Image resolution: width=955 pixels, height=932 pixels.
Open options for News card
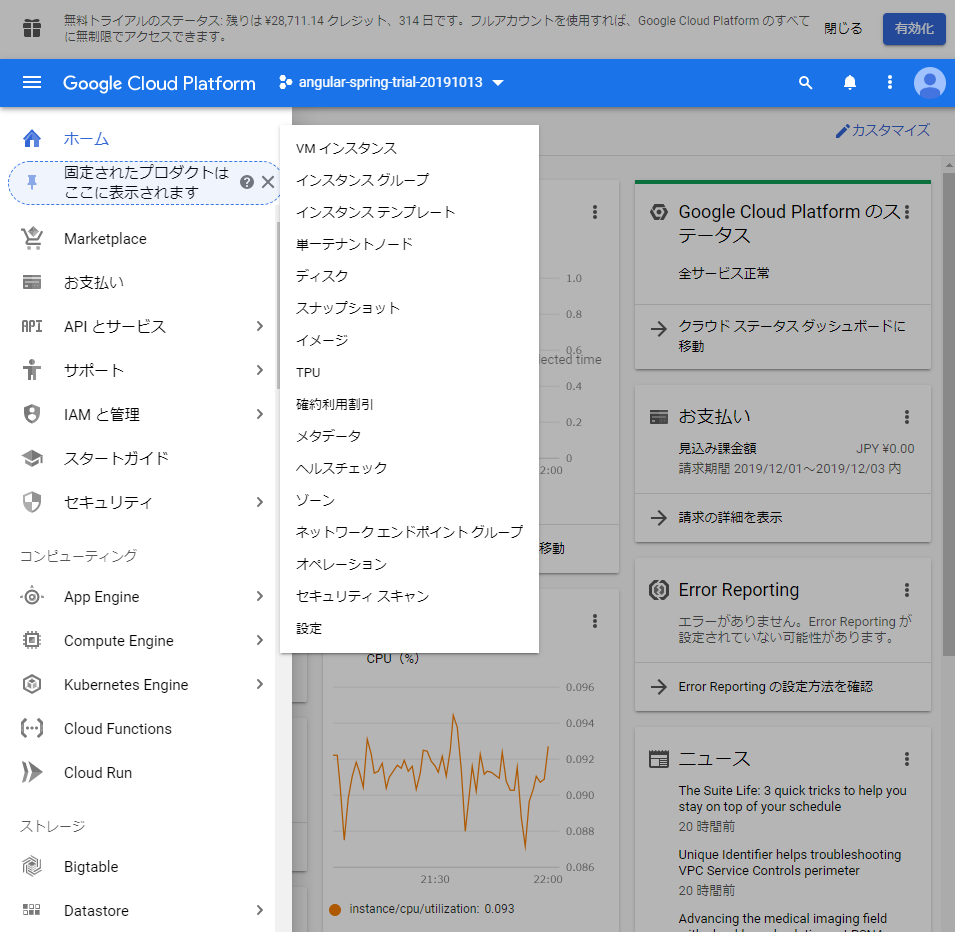click(907, 759)
